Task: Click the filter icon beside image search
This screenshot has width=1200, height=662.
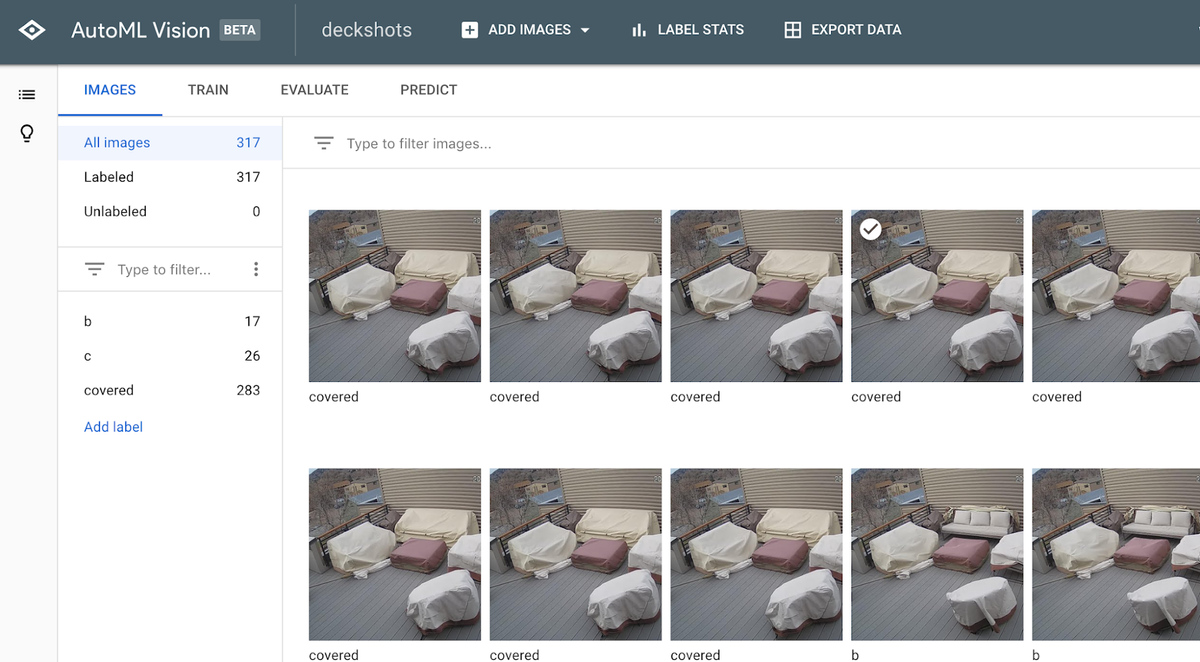Action: 323,144
